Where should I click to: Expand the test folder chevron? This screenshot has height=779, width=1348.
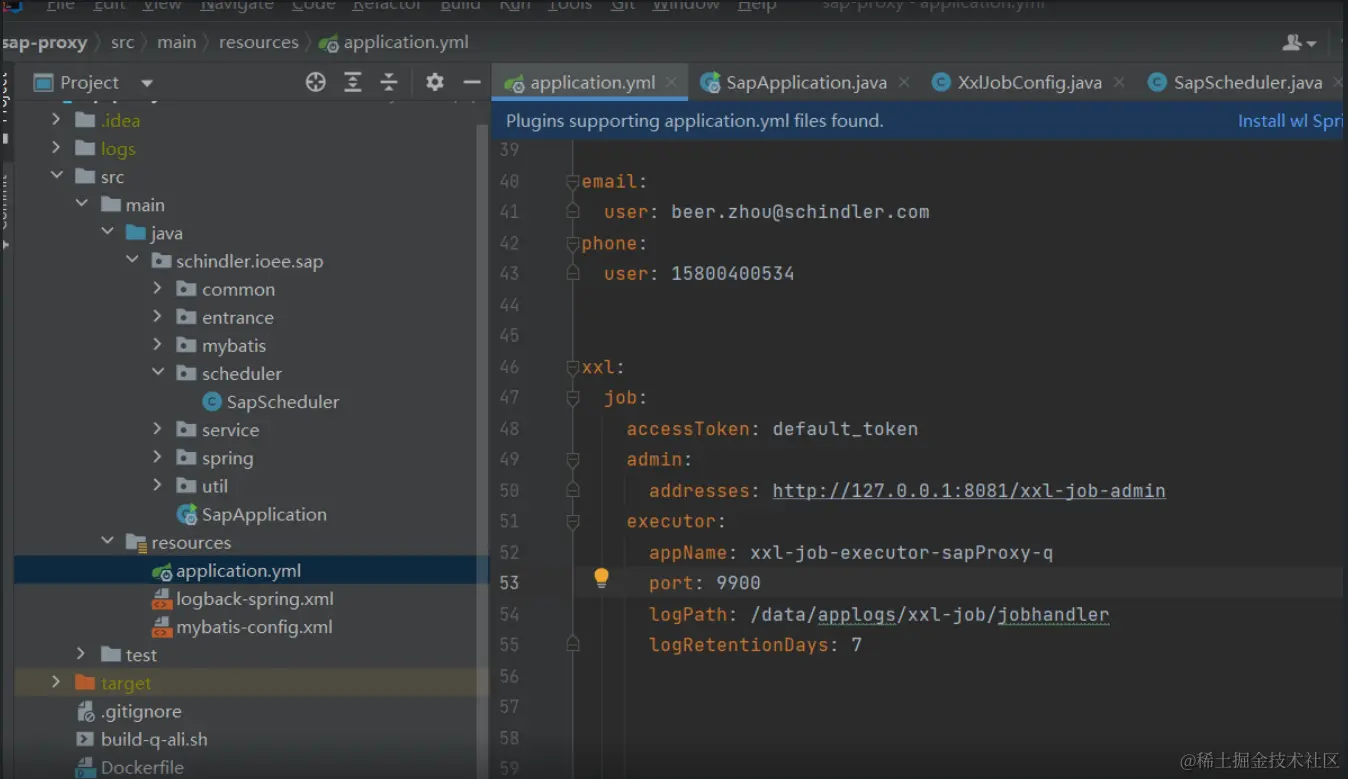pos(82,654)
